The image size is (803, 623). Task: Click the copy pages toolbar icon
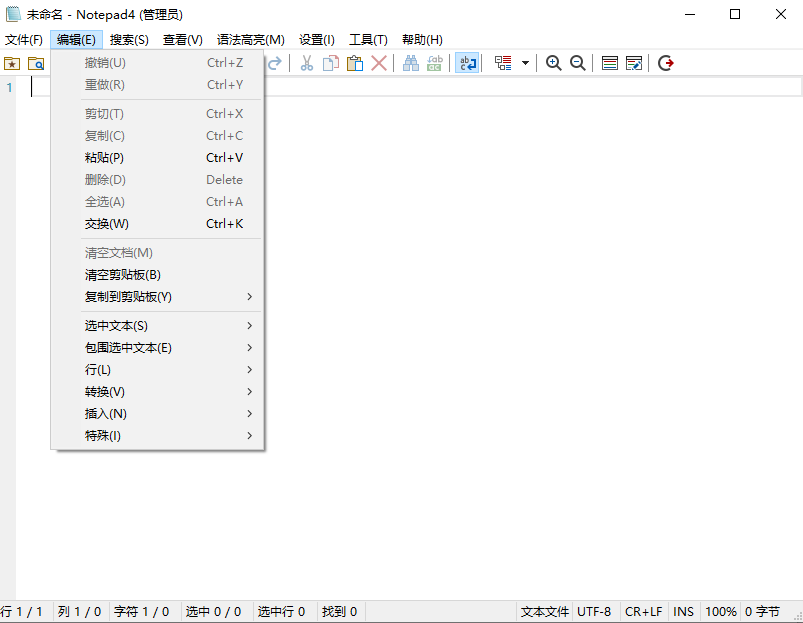pyautogui.click(x=331, y=63)
